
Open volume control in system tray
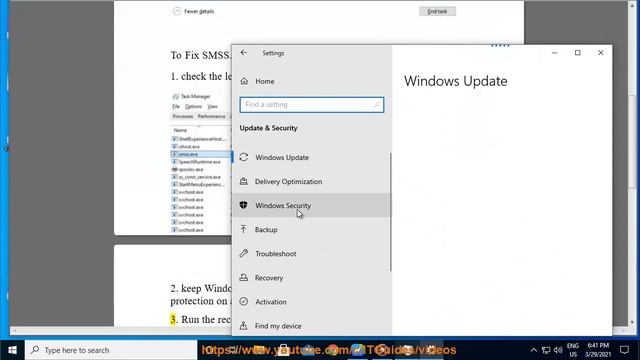coord(558,350)
